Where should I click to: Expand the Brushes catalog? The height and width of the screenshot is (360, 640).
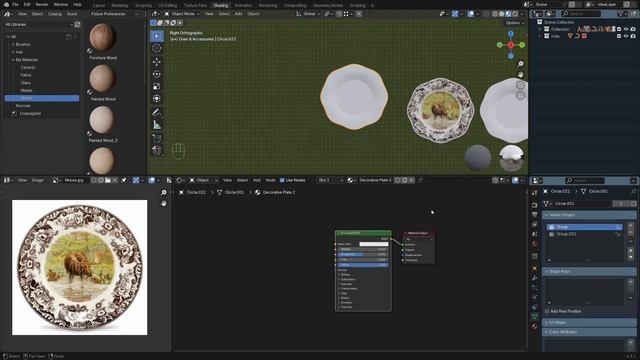pyautogui.click(x=13, y=44)
